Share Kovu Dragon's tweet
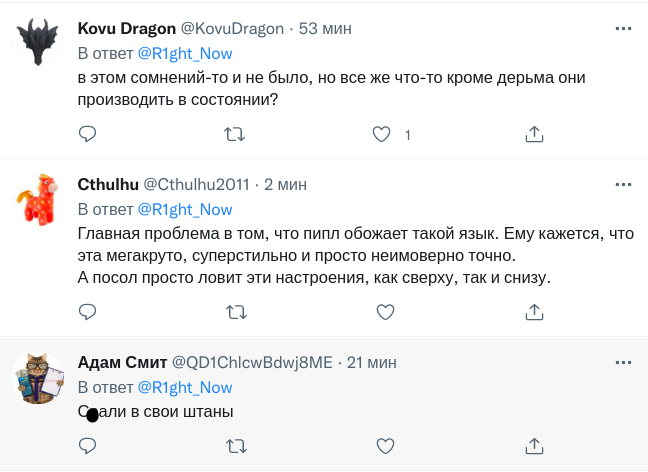Viewport: 648px width, 472px height. point(534,133)
